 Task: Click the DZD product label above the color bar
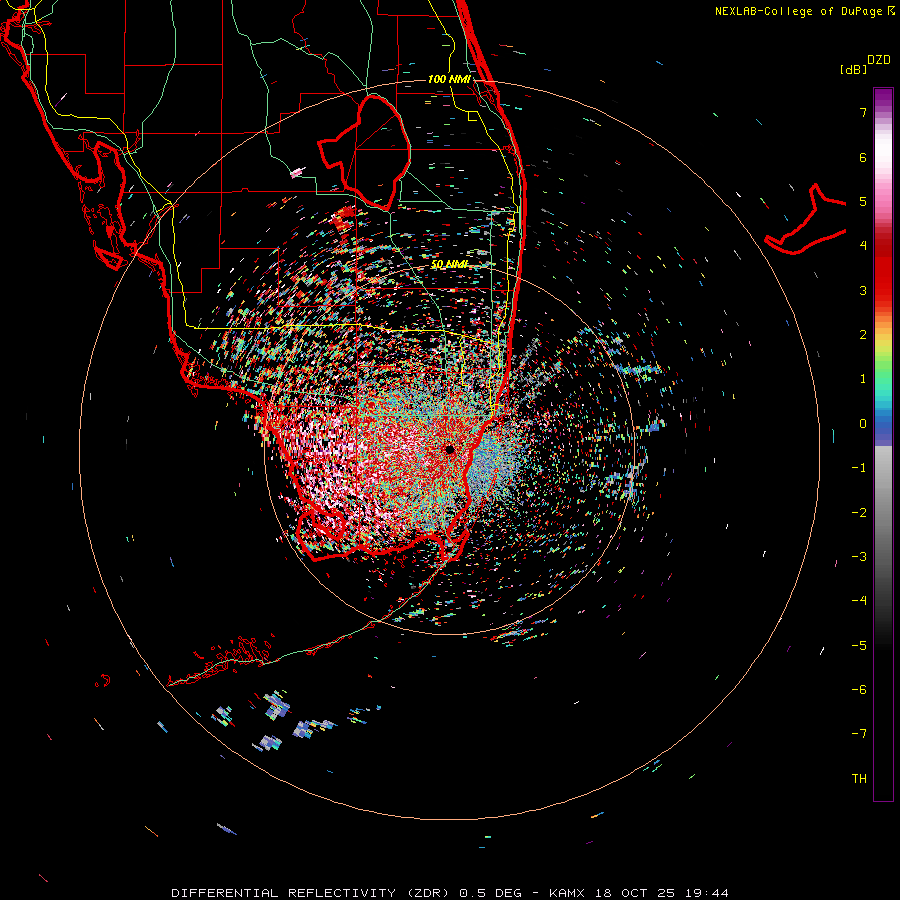pos(879,60)
